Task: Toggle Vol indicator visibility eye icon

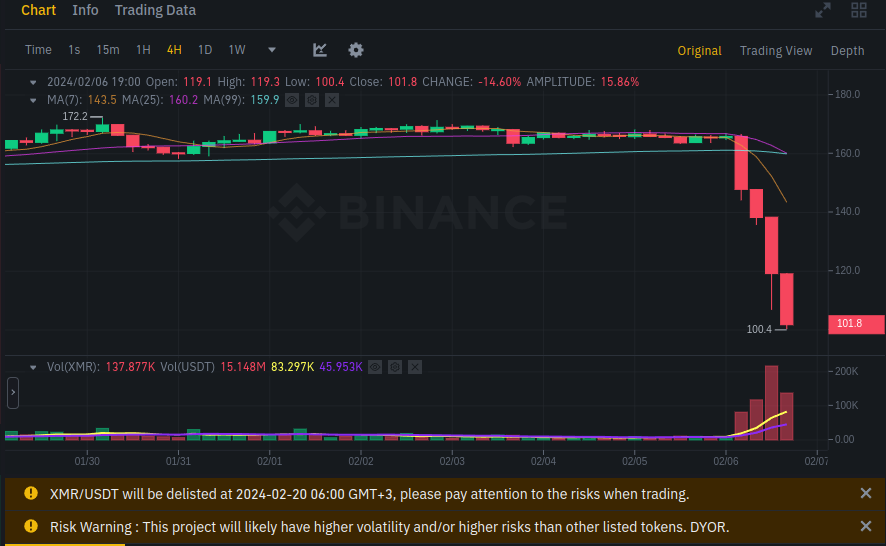Action: [x=375, y=367]
